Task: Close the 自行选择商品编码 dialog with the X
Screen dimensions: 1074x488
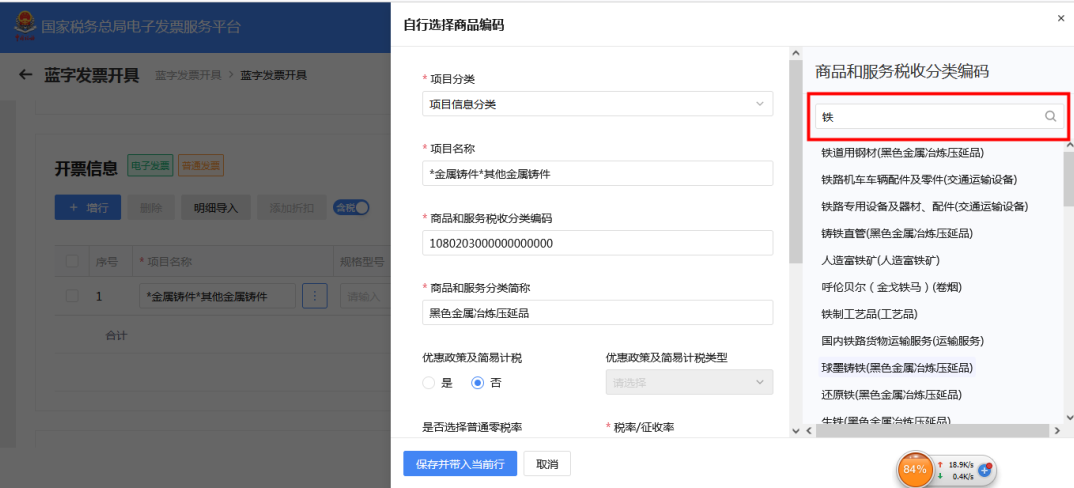Action: point(1061,19)
